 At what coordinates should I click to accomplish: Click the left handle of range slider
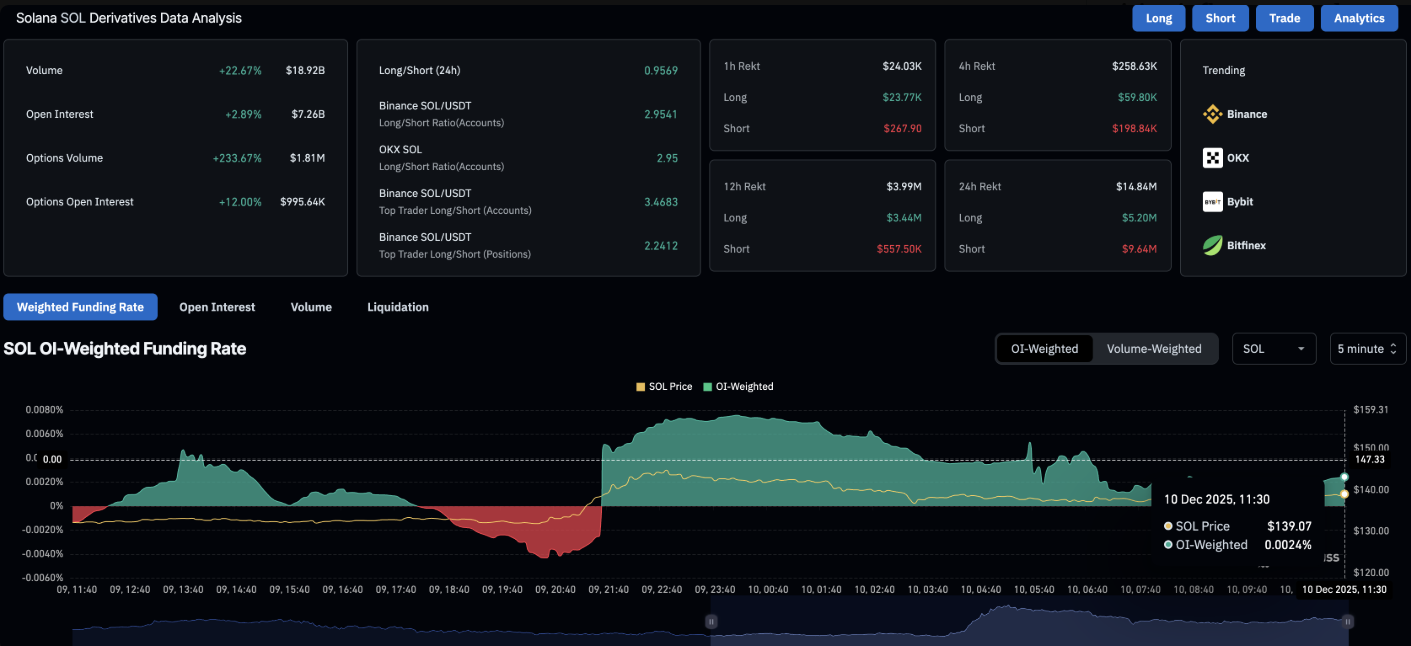711,621
